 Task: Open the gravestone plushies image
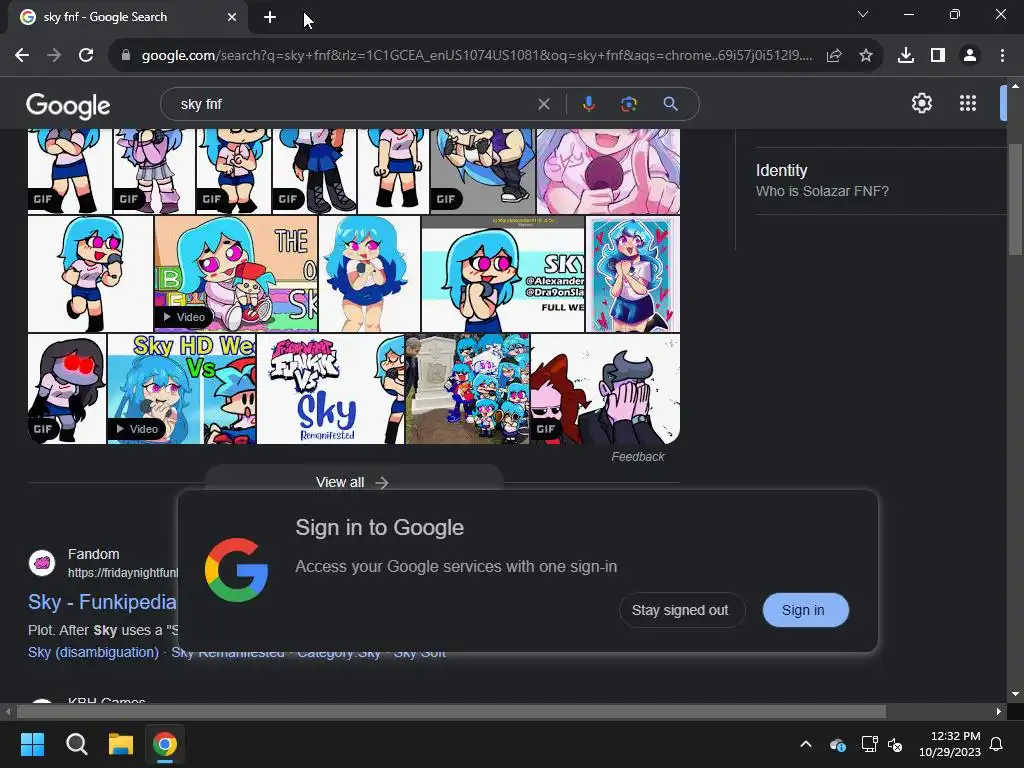[x=467, y=389]
